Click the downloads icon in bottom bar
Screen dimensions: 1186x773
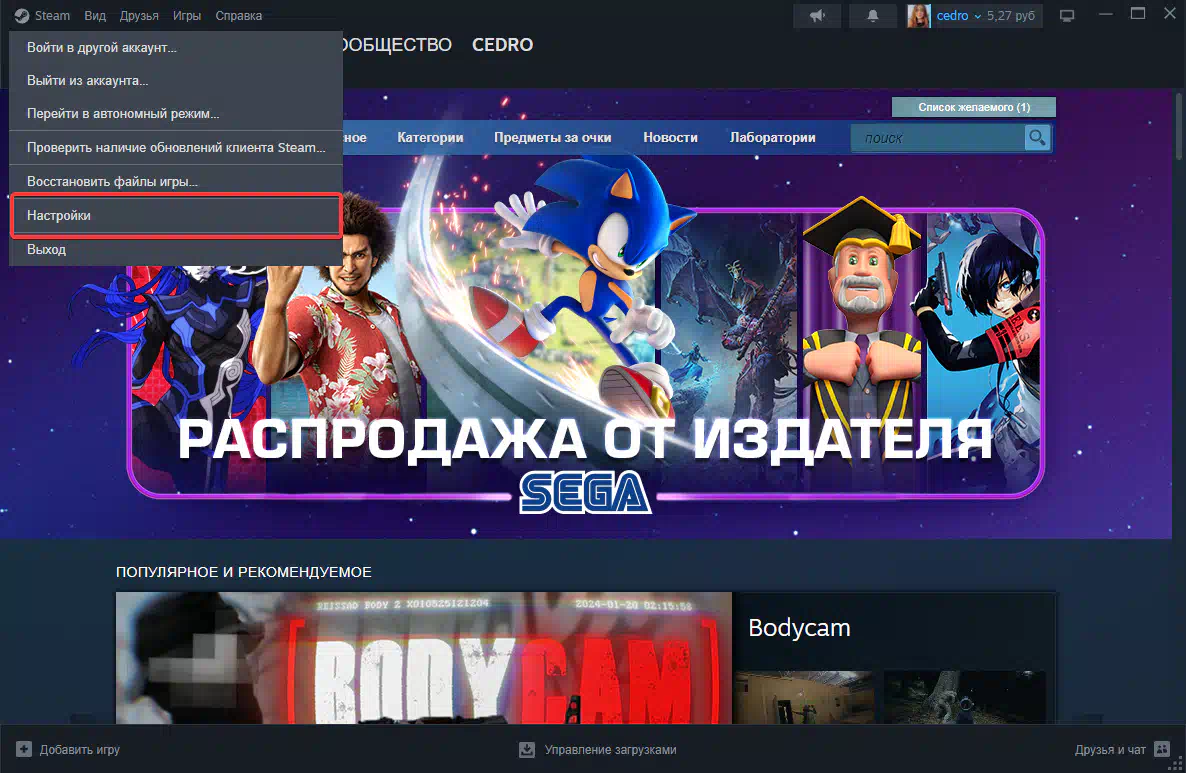point(527,750)
